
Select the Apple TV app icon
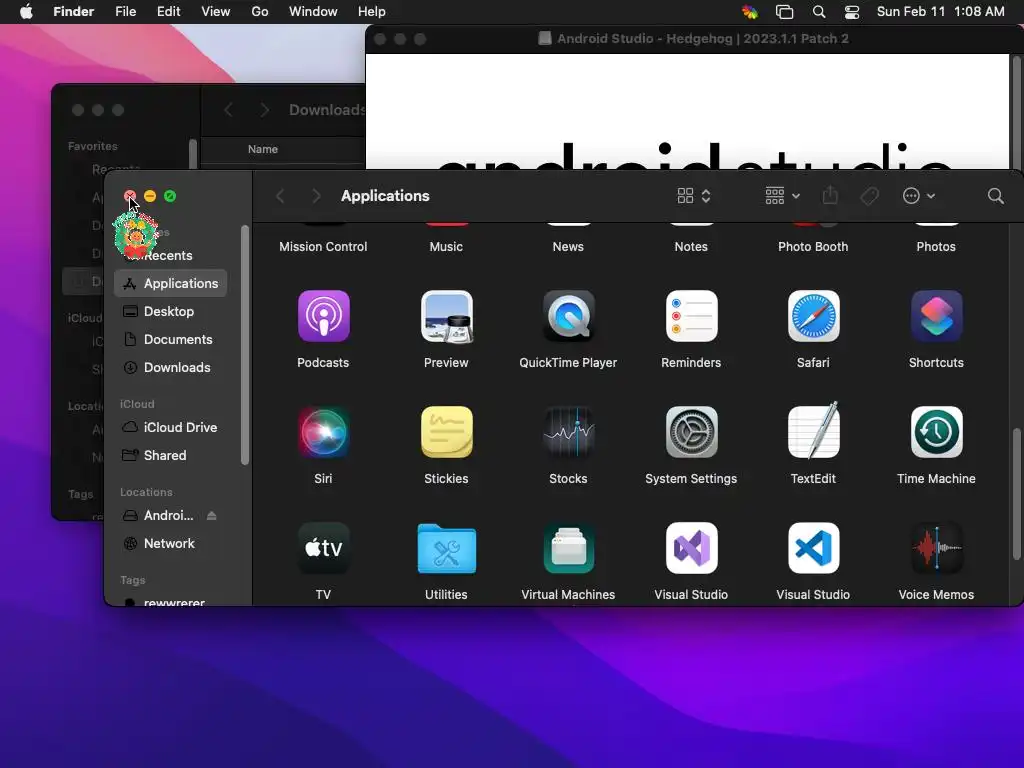323,549
